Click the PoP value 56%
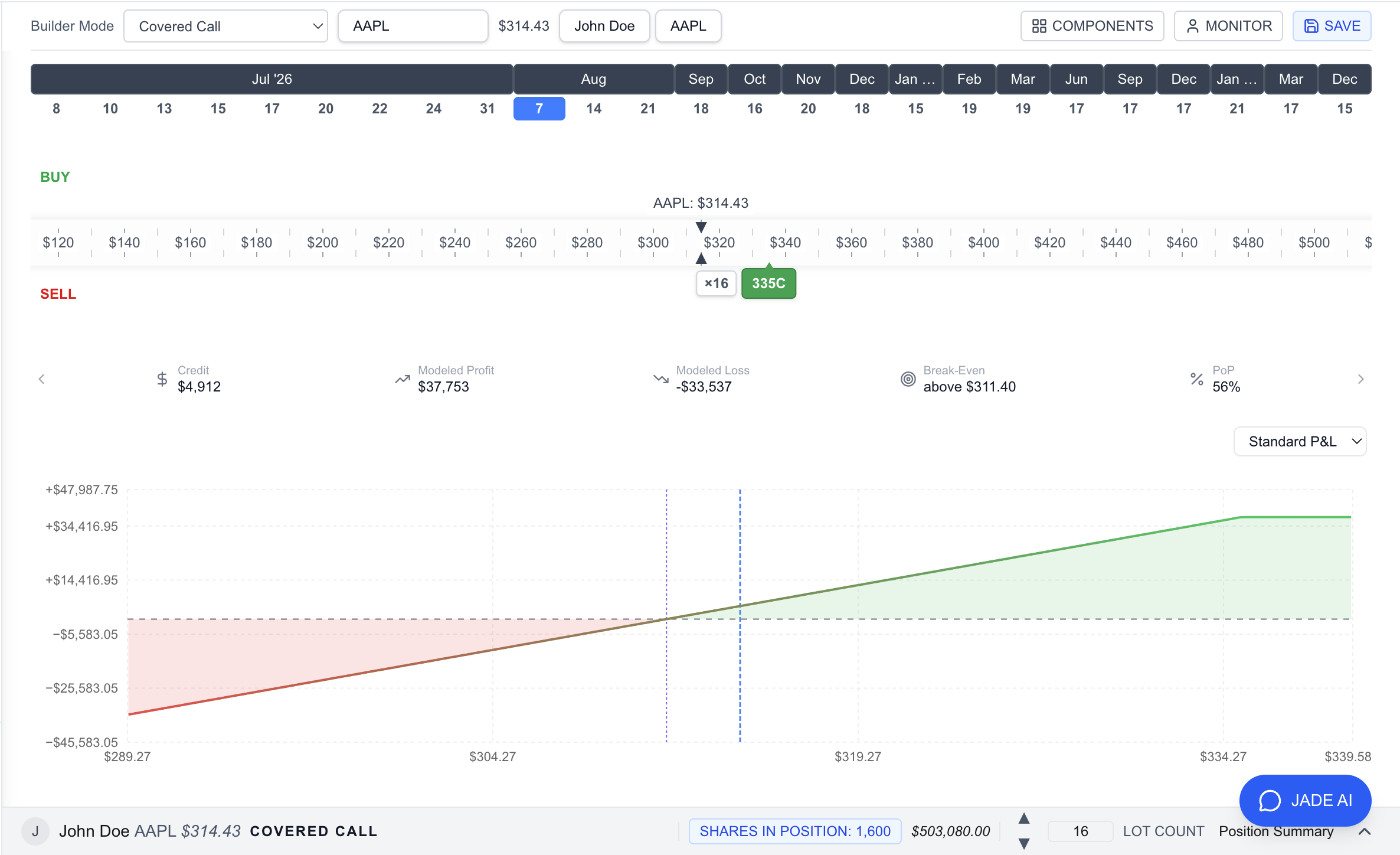Screen dimensions: 1400x855 click(1226, 387)
